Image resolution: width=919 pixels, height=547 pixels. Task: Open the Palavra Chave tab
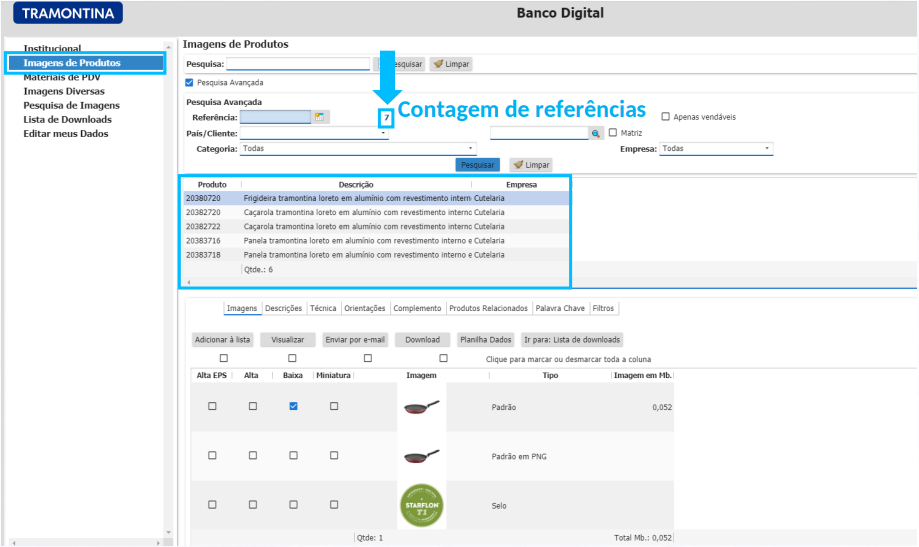(x=560, y=308)
